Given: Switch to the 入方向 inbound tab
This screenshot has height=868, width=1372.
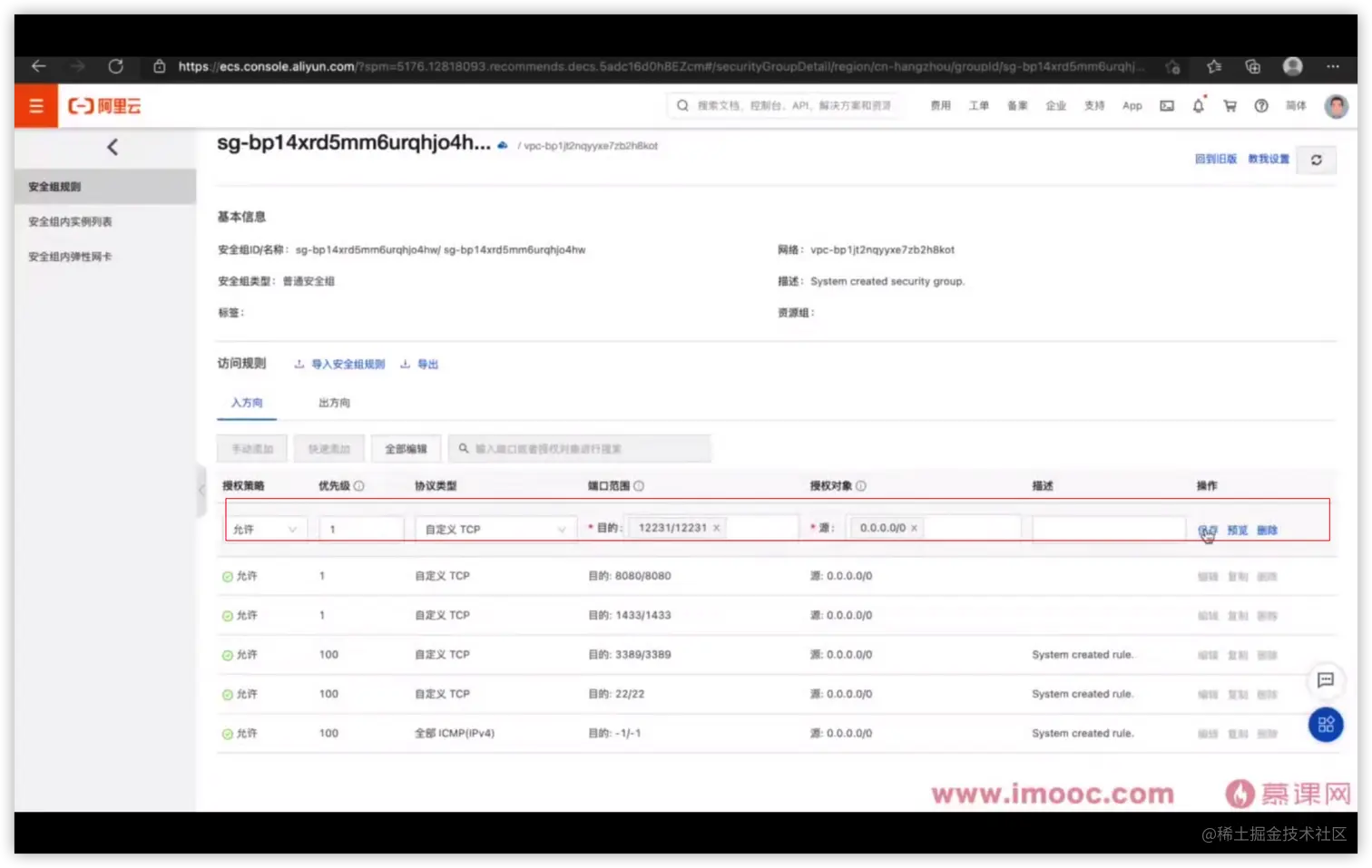Looking at the screenshot, I should 247,403.
